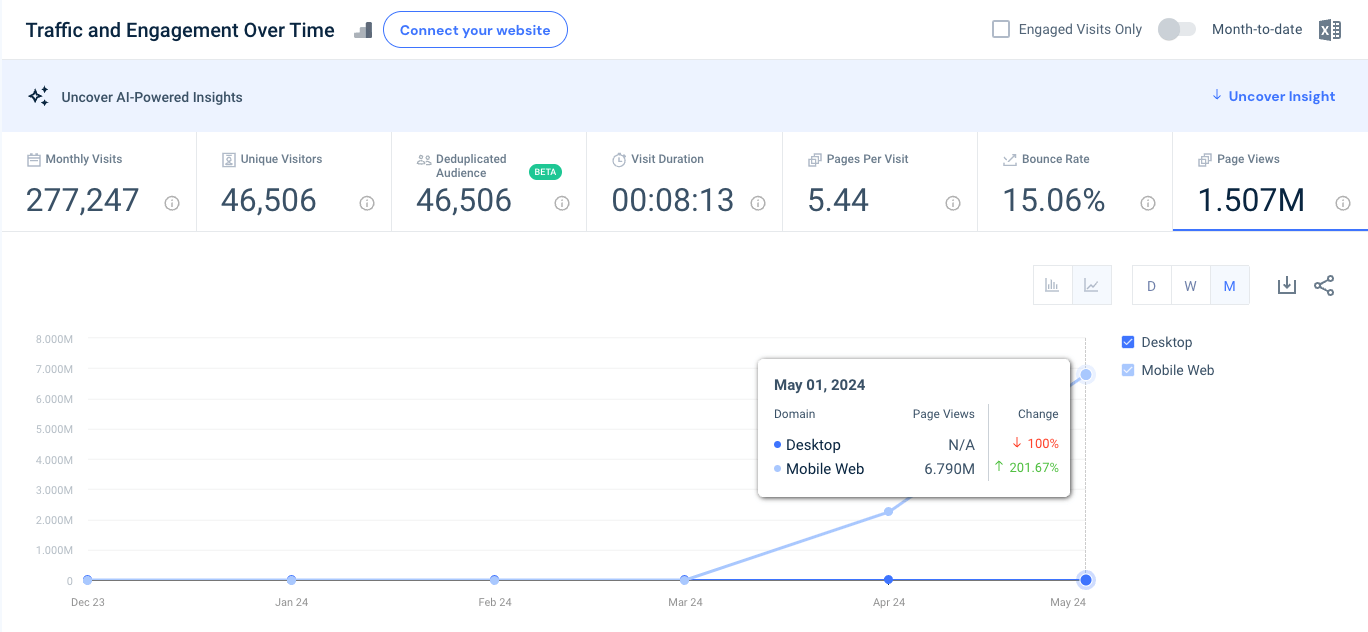Switch granularity to Daily
This screenshot has height=632, width=1368.
coord(1151,285)
